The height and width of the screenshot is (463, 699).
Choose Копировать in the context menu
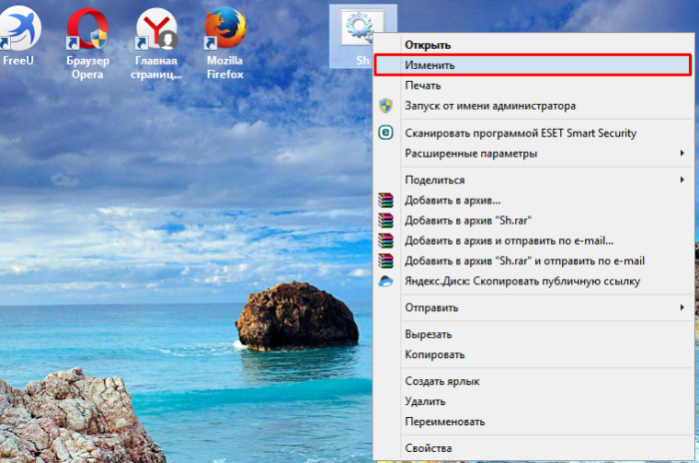[x=533, y=354]
